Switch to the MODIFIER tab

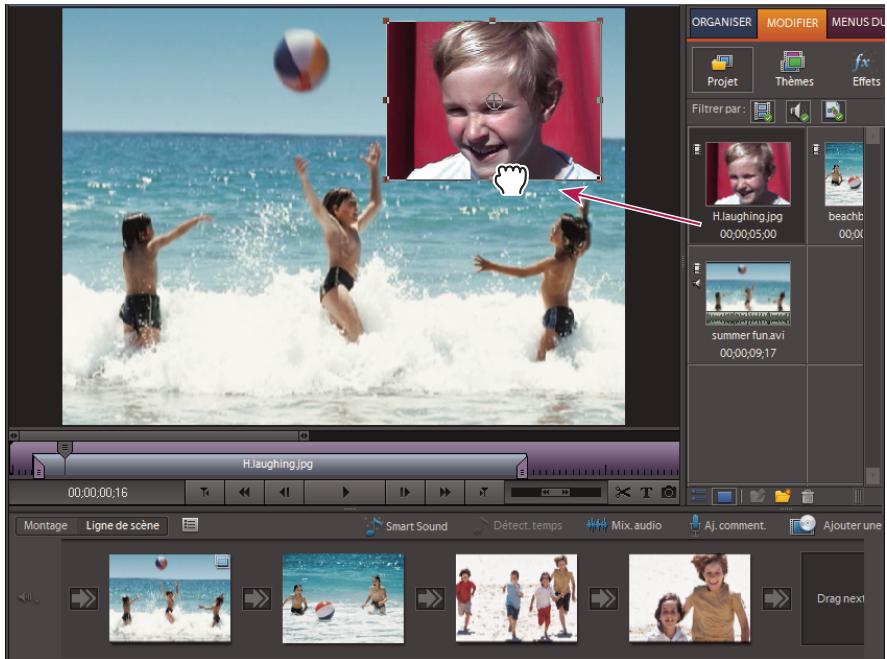792,23
